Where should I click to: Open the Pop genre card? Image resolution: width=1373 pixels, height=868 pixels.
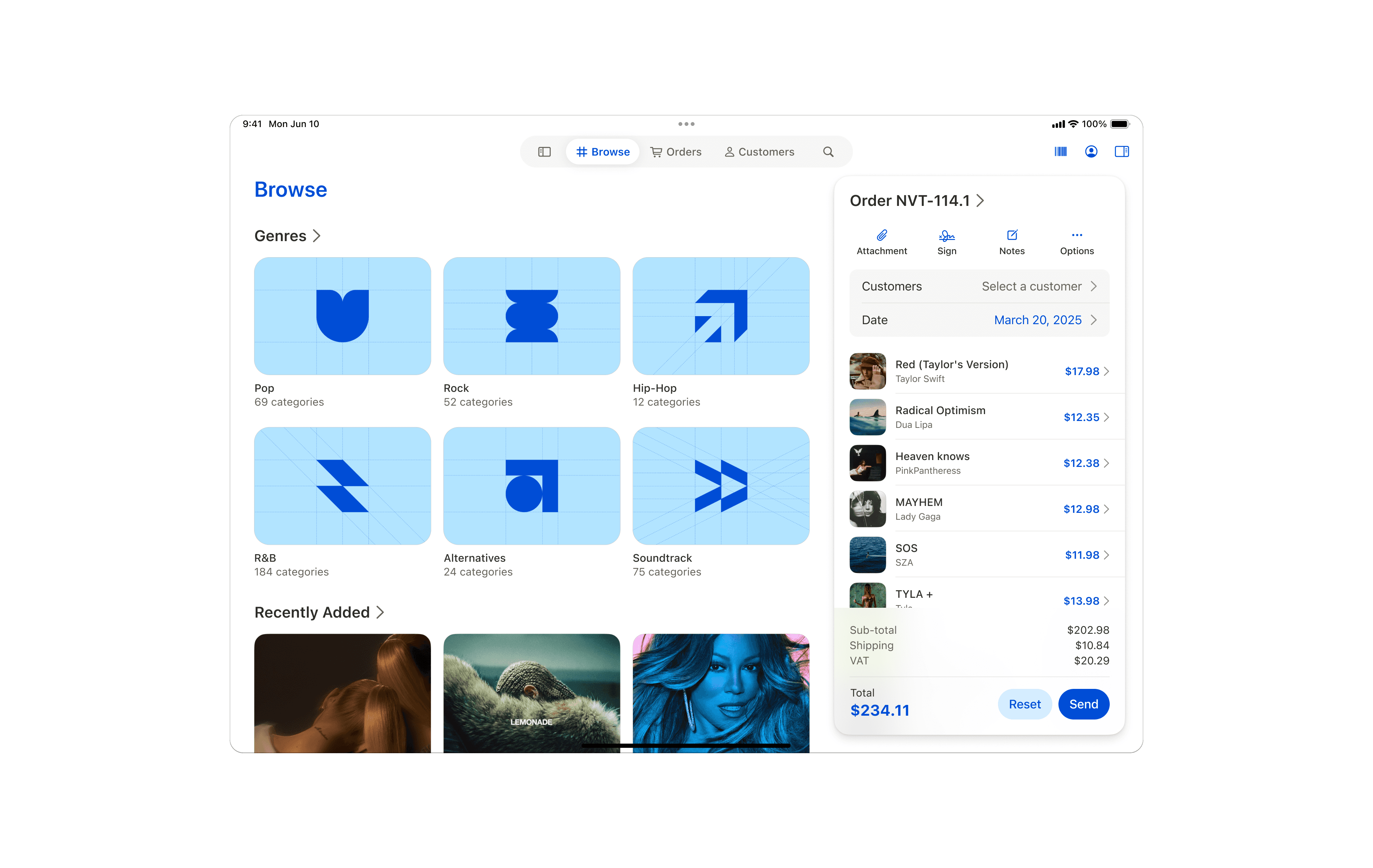pyautogui.click(x=342, y=316)
